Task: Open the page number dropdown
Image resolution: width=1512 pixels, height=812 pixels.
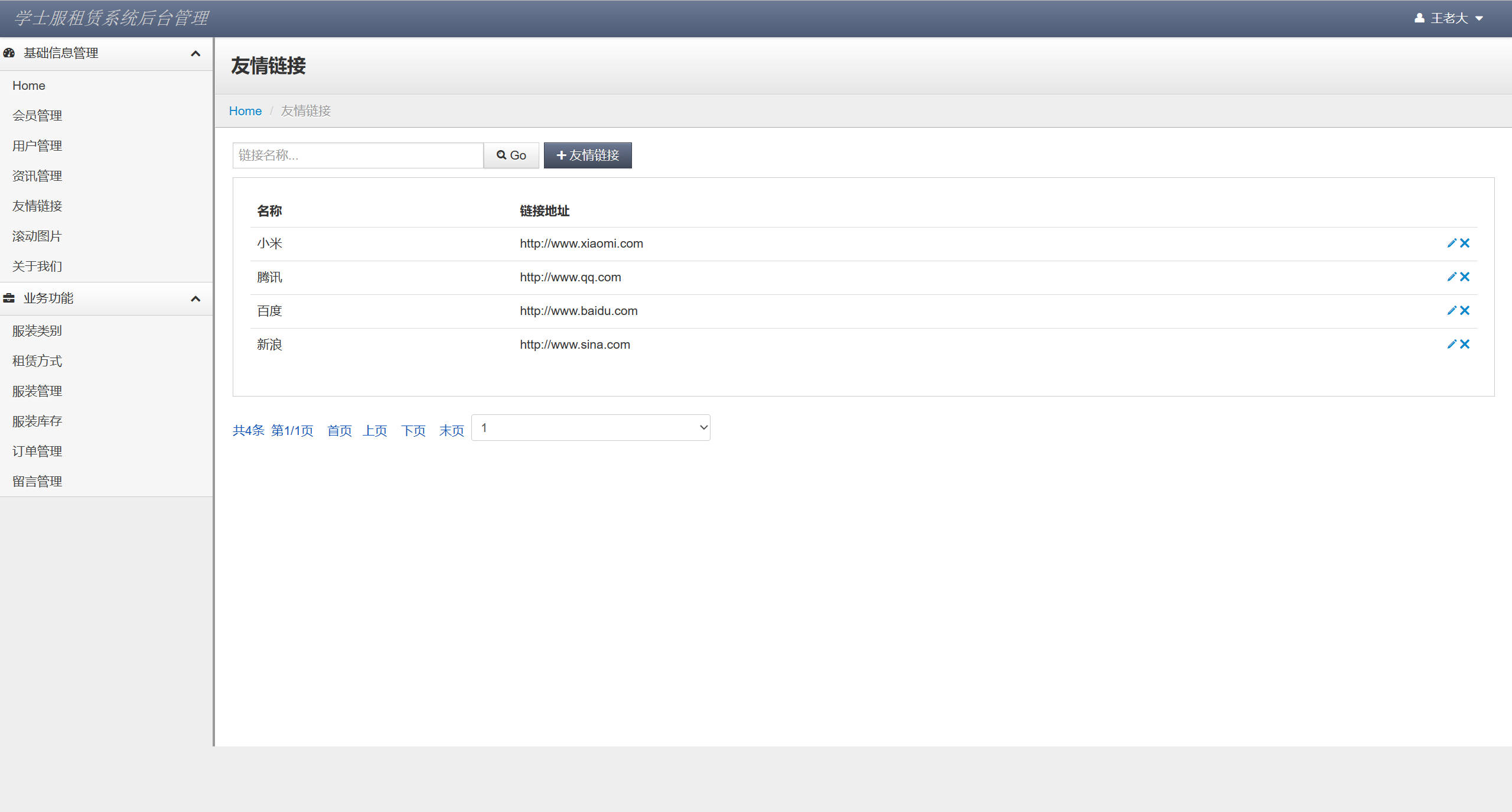Action: pyautogui.click(x=591, y=428)
